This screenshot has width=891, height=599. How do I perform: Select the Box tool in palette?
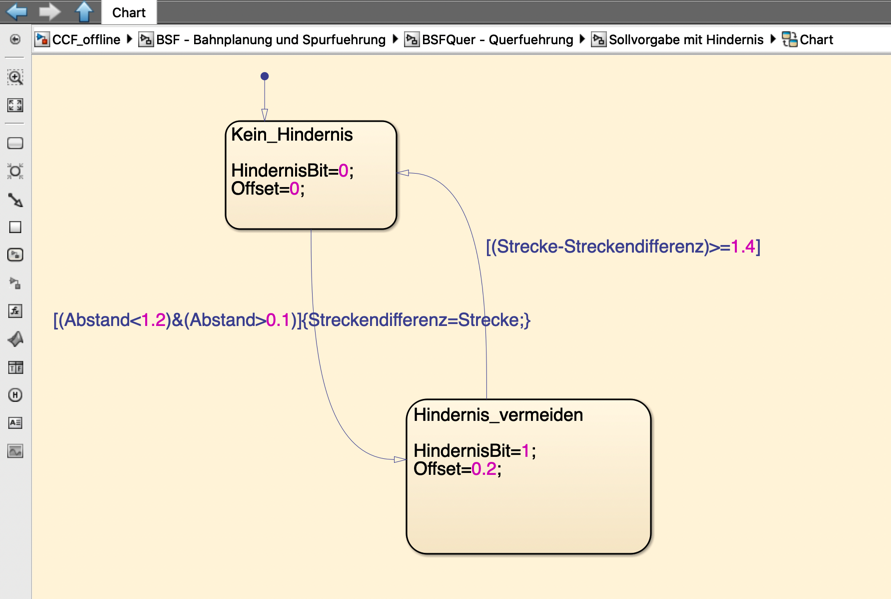15,227
